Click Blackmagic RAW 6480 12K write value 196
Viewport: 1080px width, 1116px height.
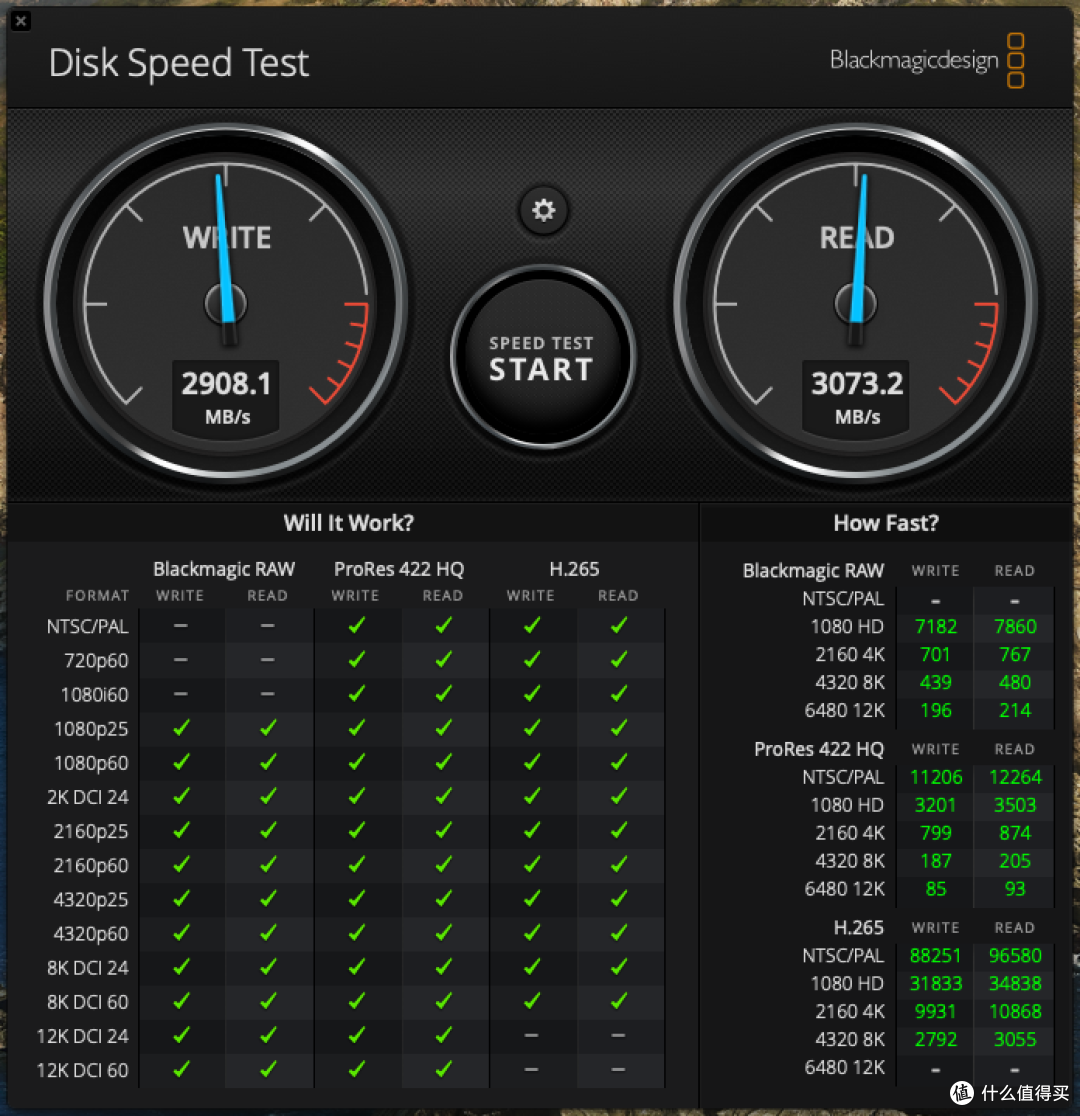pyautogui.click(x=935, y=710)
